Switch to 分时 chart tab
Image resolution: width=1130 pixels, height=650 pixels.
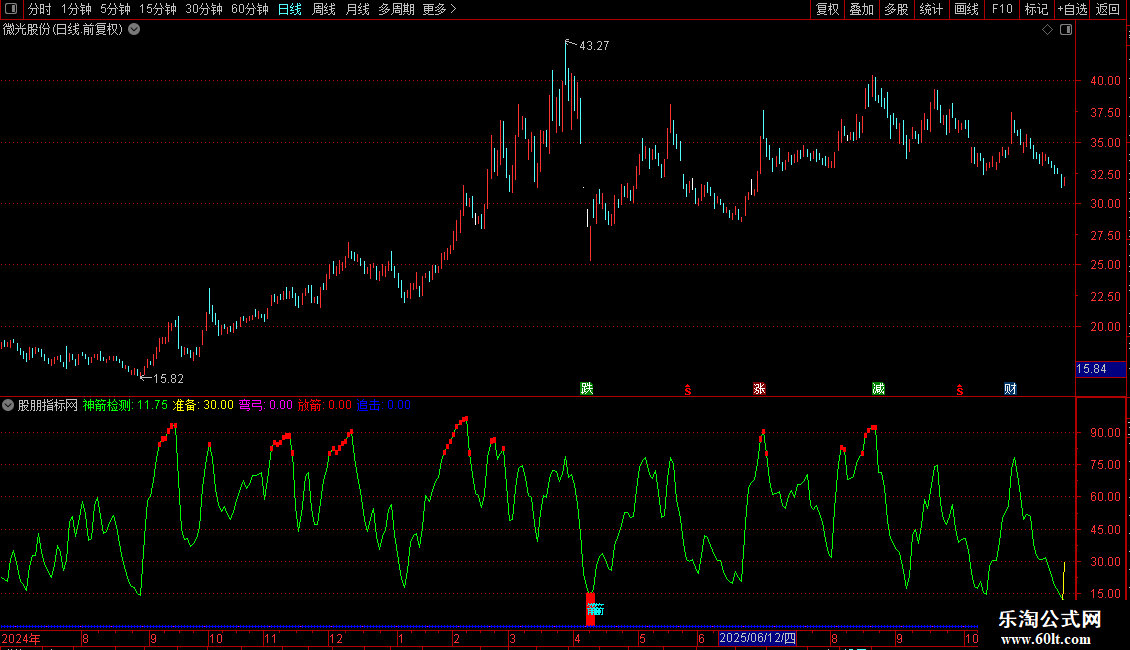click(x=40, y=9)
